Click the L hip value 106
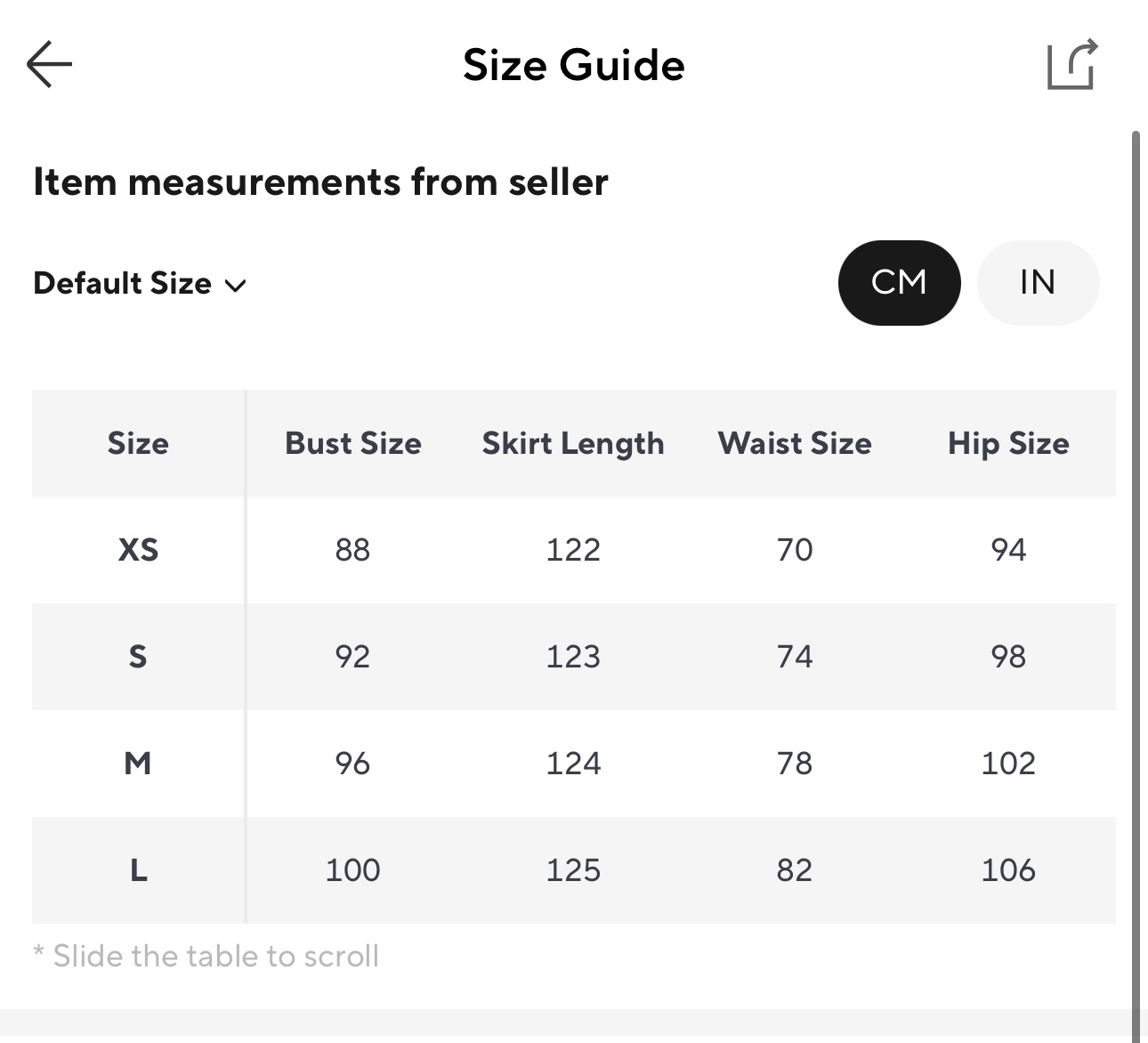The image size is (1148, 1043). 1008,870
